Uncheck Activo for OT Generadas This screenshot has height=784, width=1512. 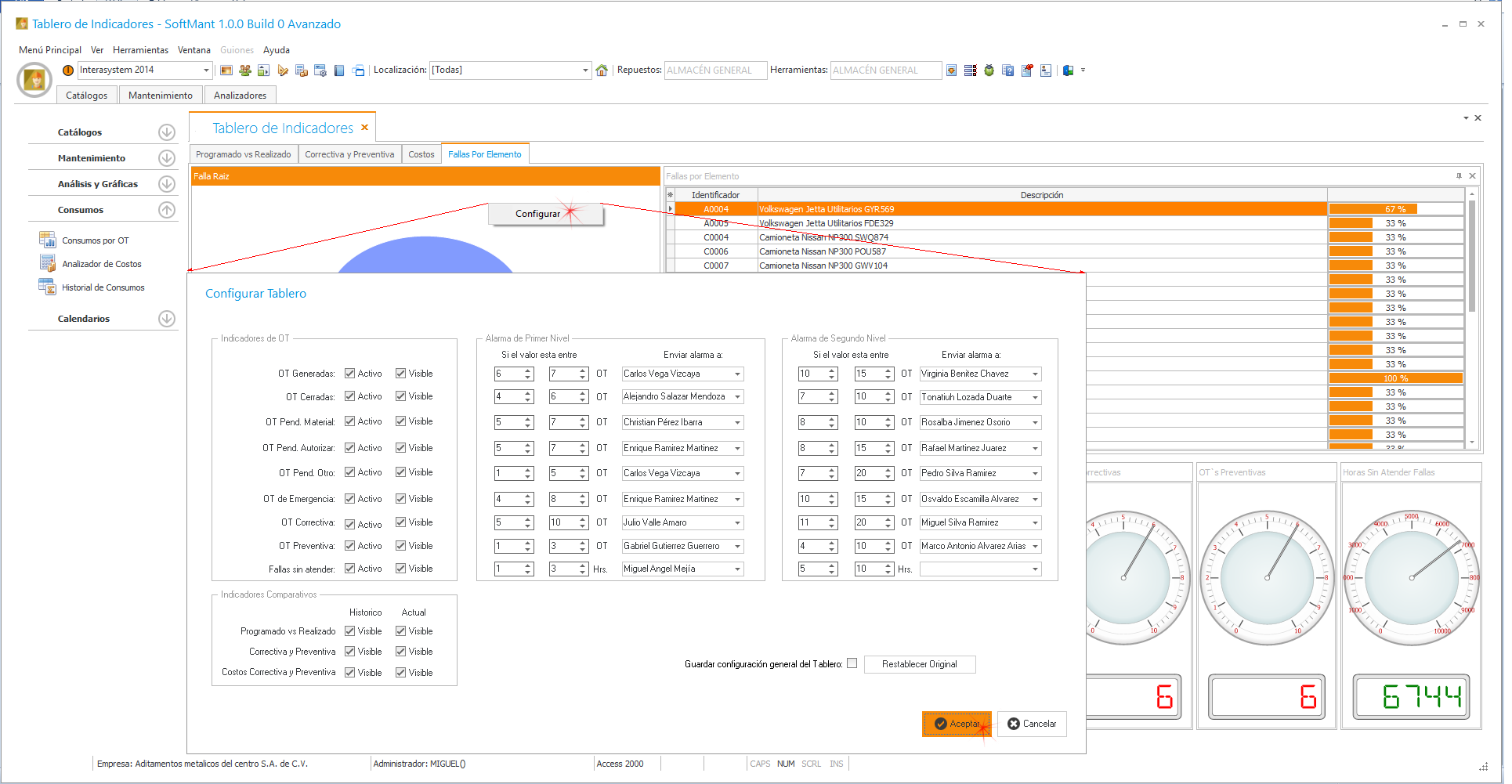pyautogui.click(x=350, y=374)
